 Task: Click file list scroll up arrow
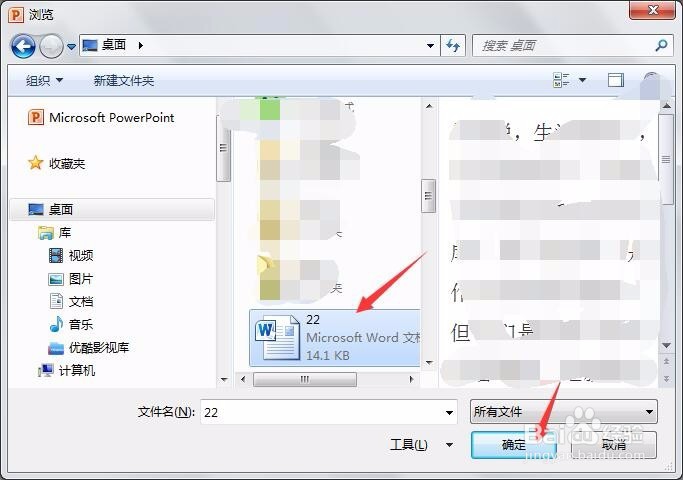429,106
